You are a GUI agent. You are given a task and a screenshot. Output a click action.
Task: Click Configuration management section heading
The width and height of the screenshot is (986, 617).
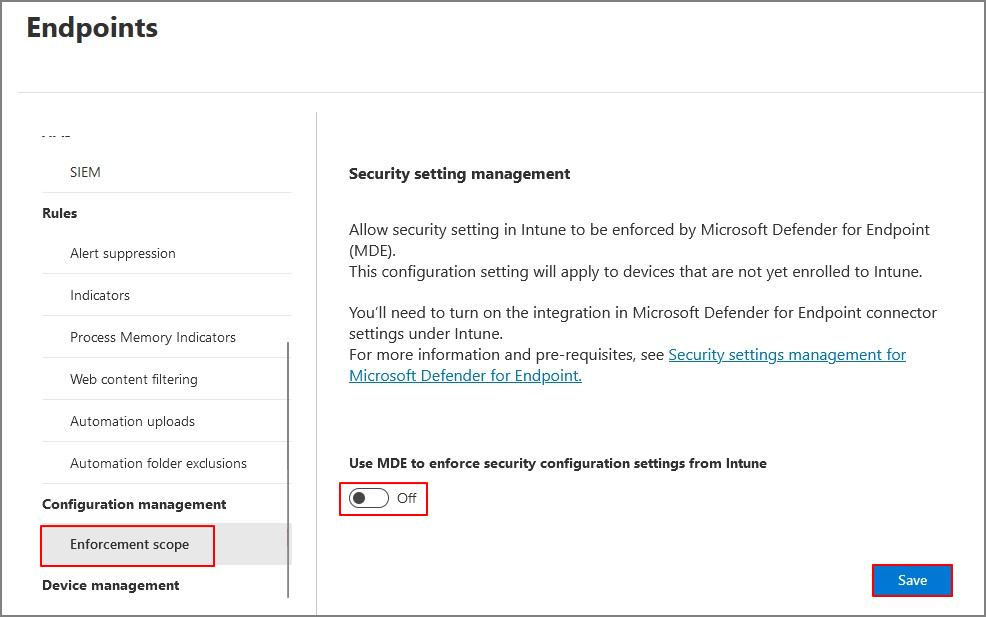(x=134, y=504)
